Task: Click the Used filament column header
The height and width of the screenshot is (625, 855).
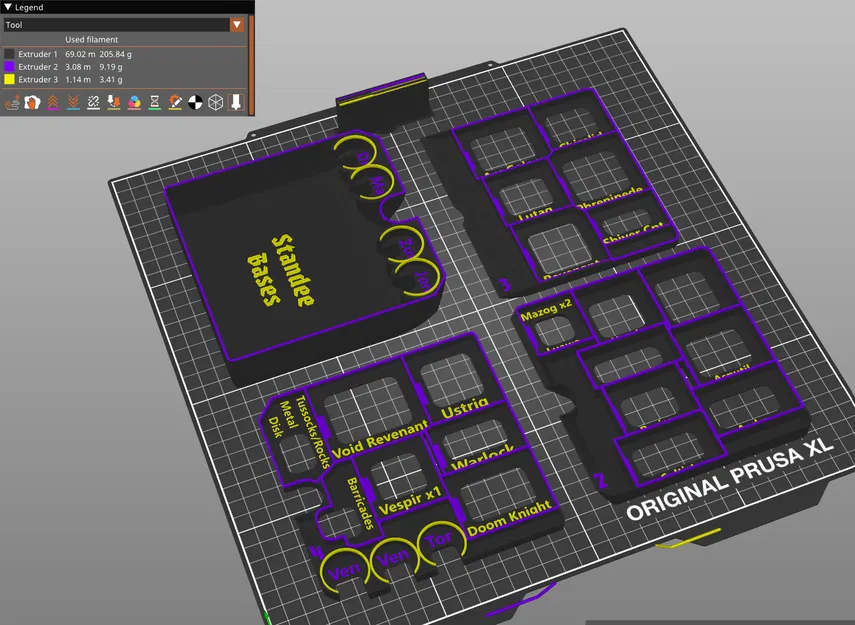Action: pyautogui.click(x=92, y=39)
